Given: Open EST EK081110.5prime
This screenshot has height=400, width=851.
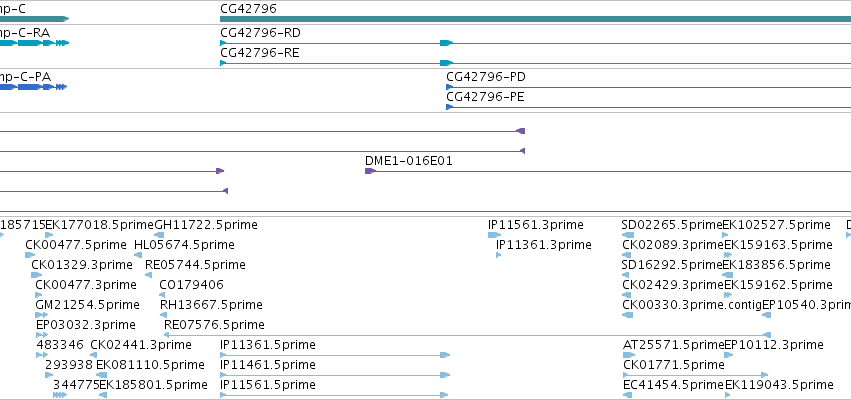Looking at the screenshot, I should coord(150,365).
